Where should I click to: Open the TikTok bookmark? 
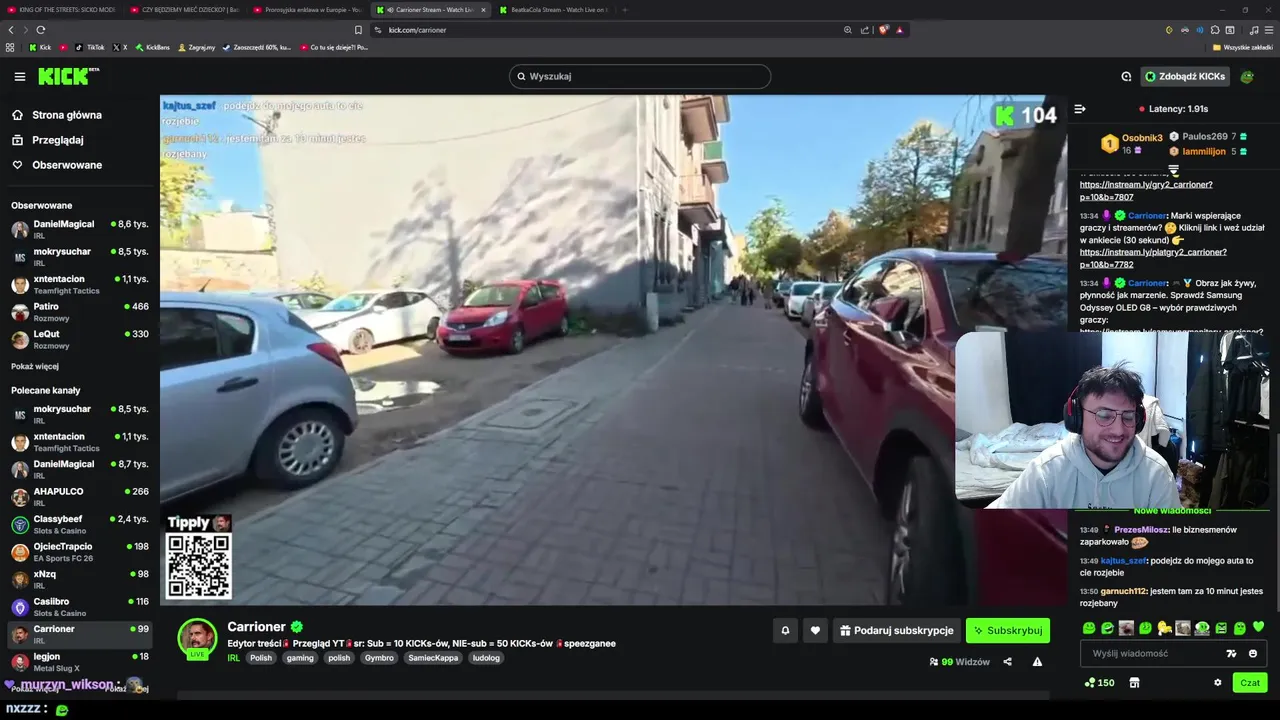pyautogui.click(x=90, y=47)
